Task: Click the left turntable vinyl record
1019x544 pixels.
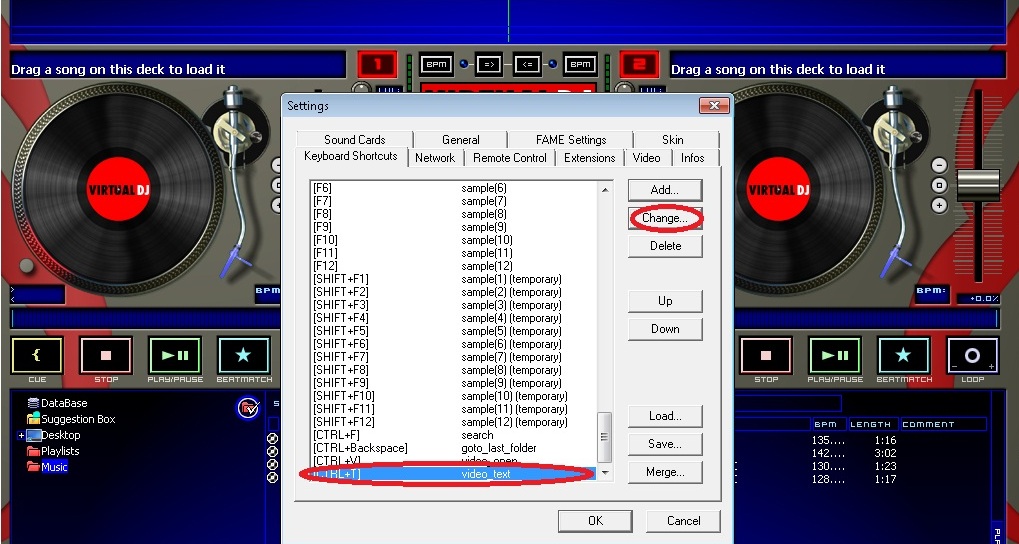Action: click(x=118, y=190)
